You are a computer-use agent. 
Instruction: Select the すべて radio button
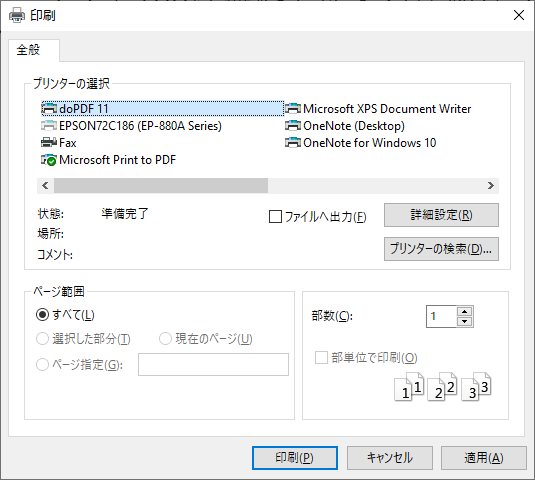42,315
